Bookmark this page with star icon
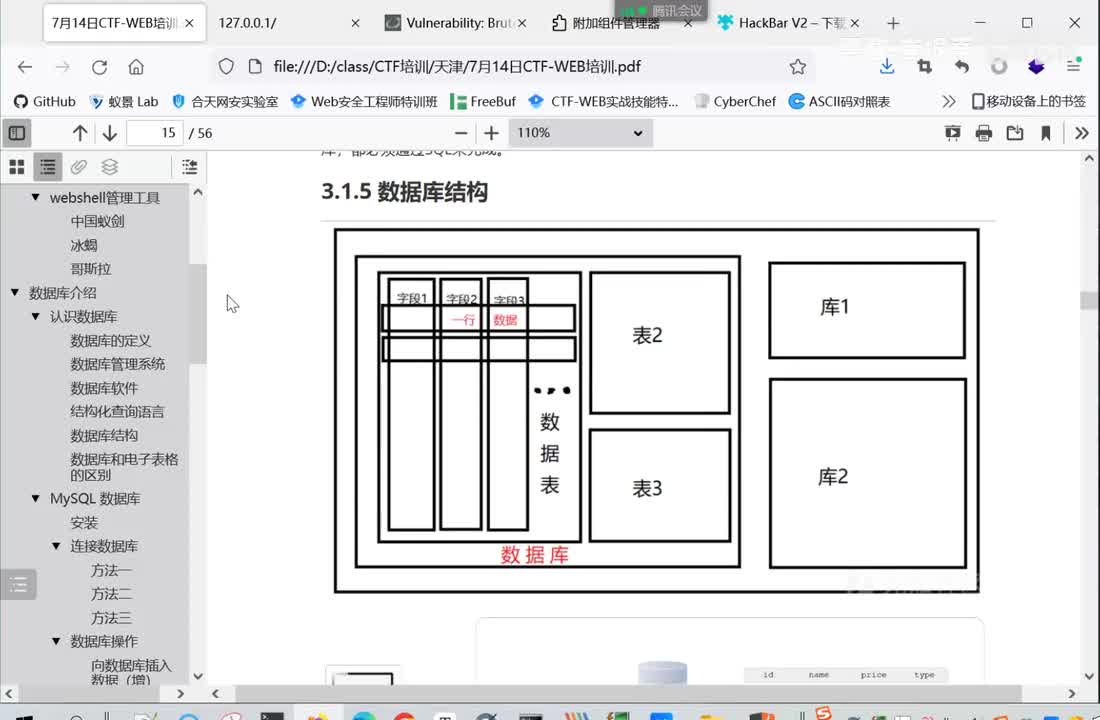The height and width of the screenshot is (720, 1100). 798,67
